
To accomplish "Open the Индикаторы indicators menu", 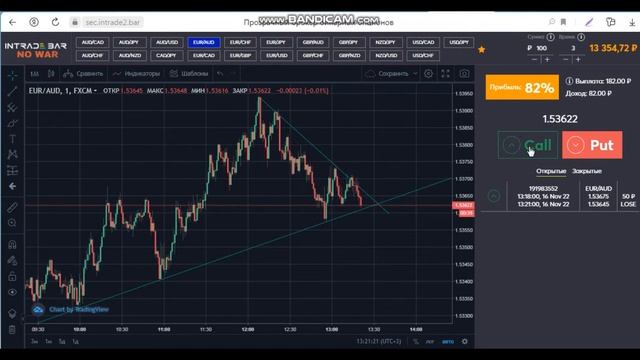I will 136,73.
